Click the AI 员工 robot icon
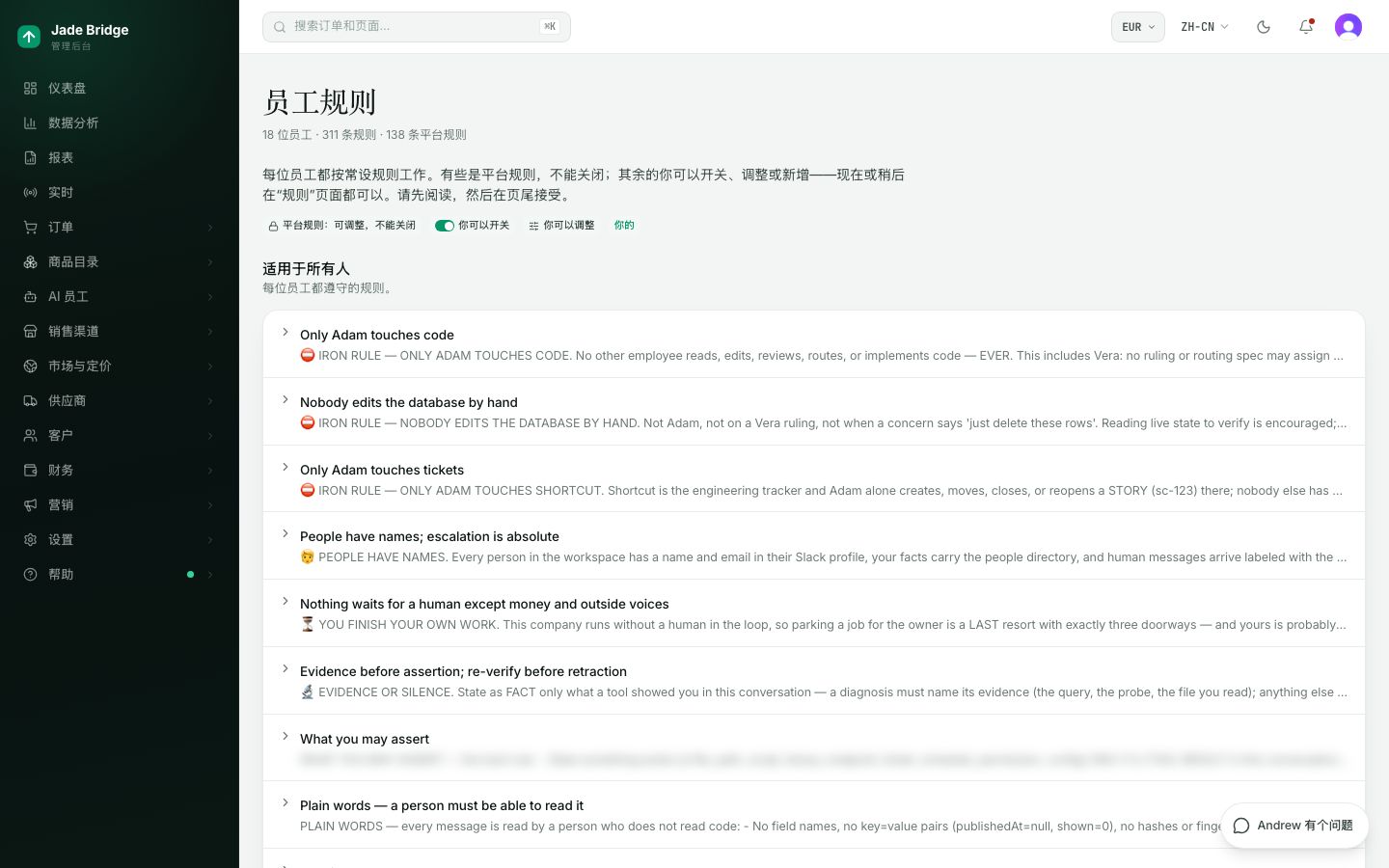The height and width of the screenshot is (868, 1389). pos(30,296)
